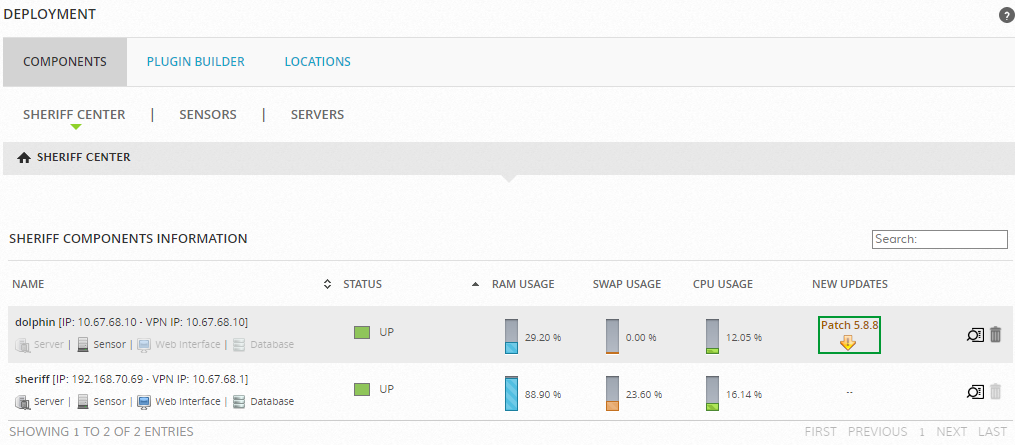The height and width of the screenshot is (445, 1015).
Task: Click the Patch 5.8.8 download arrow
Action: 848,343
